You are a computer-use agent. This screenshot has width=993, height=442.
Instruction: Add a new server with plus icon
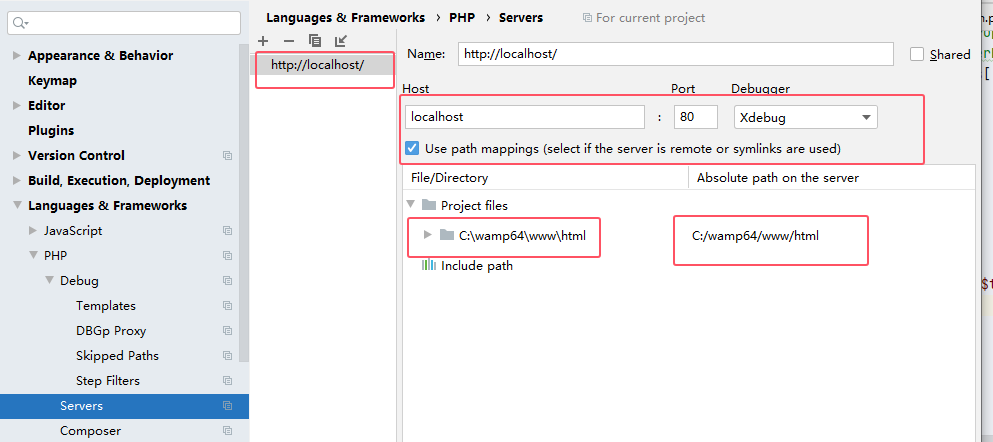tap(263, 41)
